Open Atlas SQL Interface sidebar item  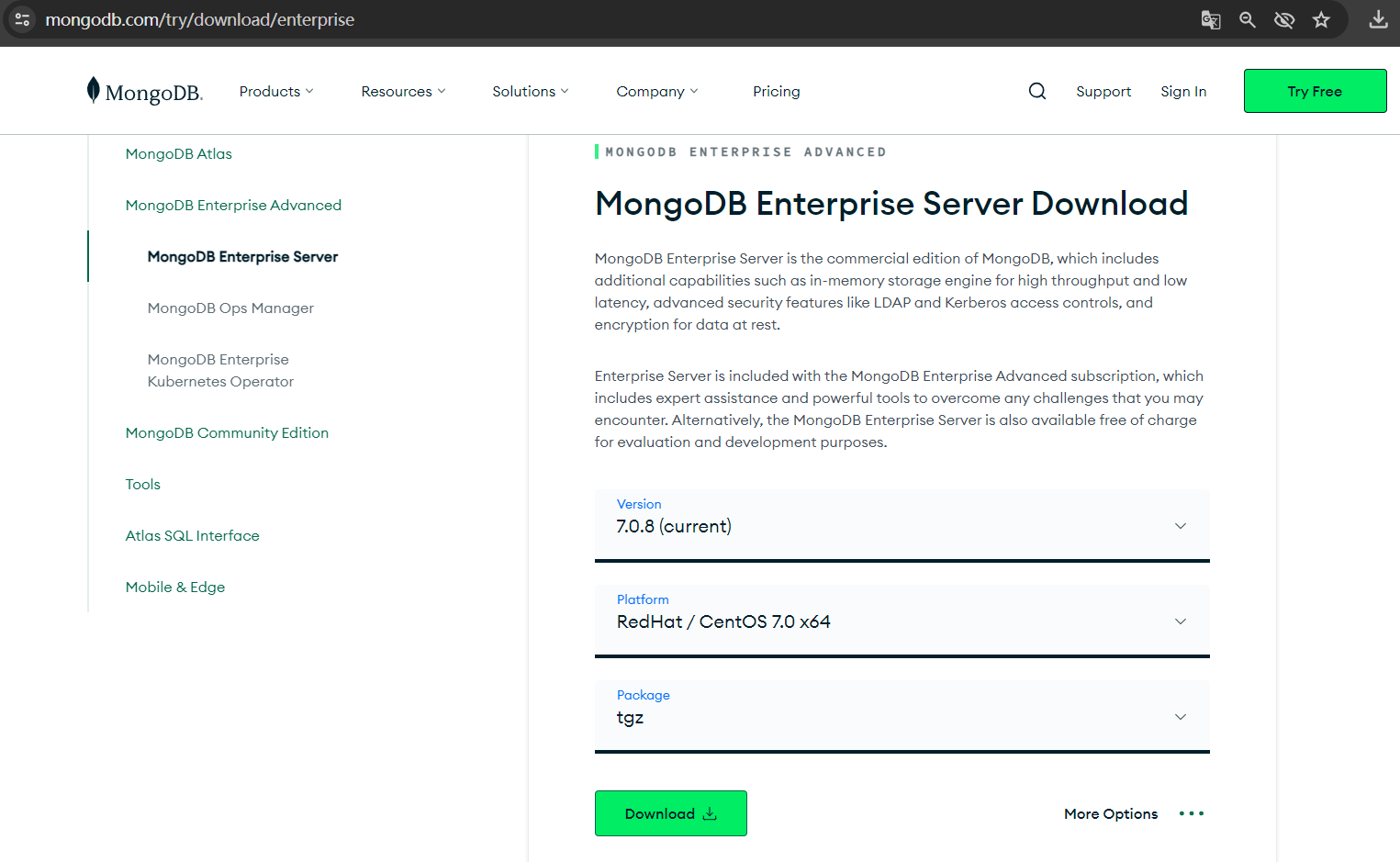pyautogui.click(x=193, y=535)
